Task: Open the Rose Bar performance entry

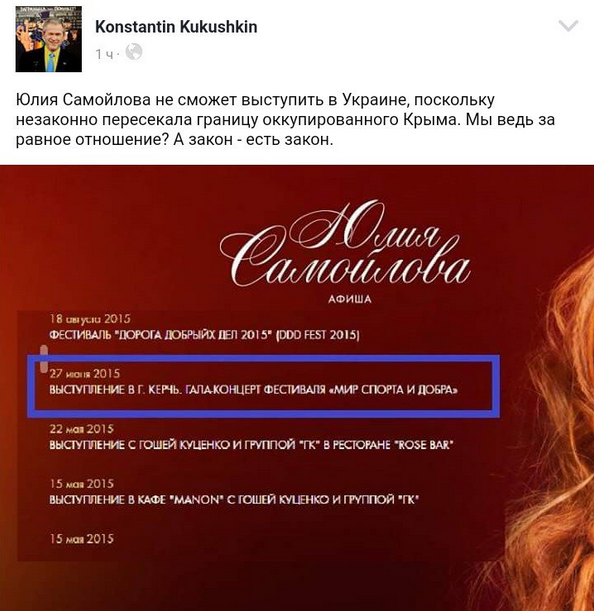Action: [x=251, y=438]
